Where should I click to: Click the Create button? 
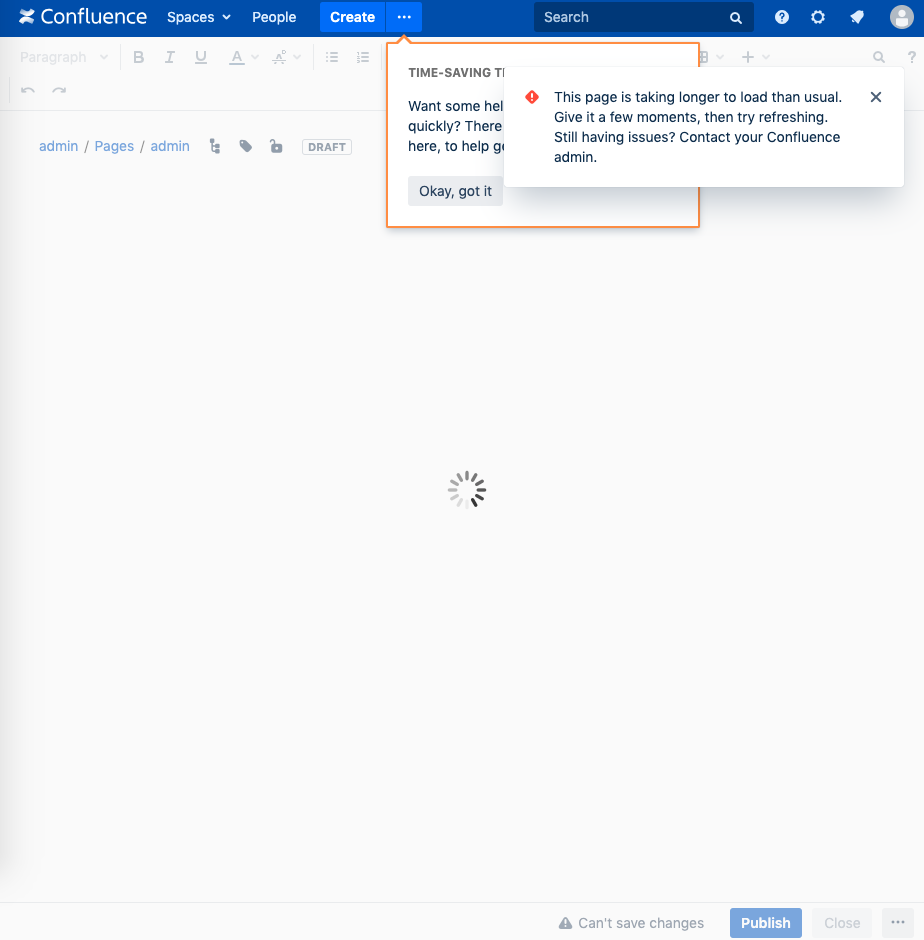coord(353,17)
